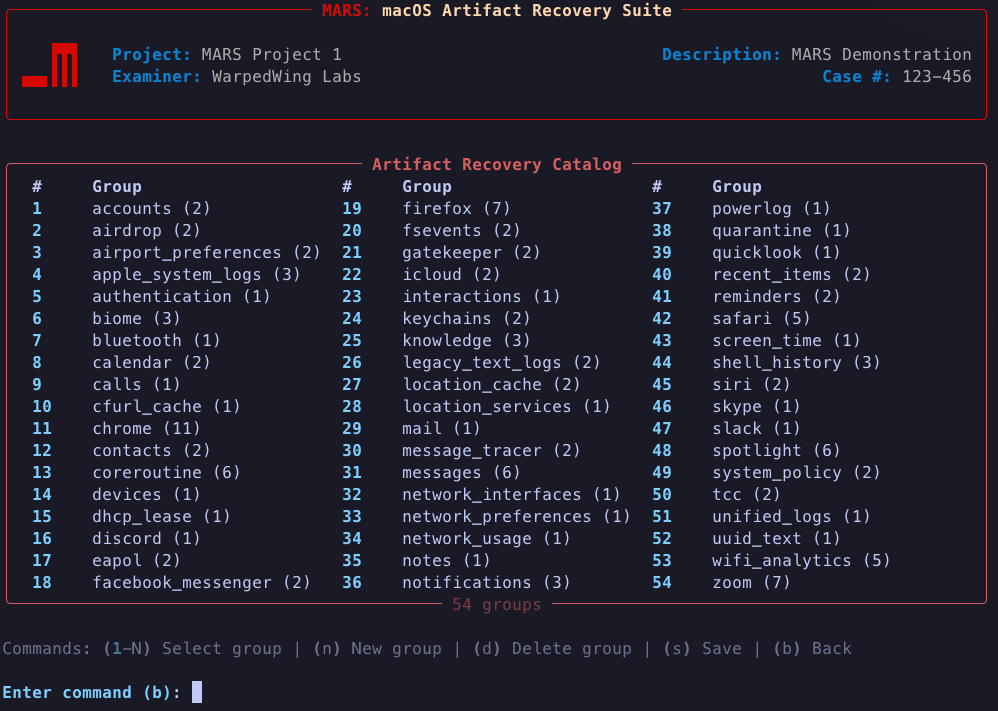Select spotlight (6) group entry
This screenshot has width=998, height=711.
click(x=777, y=451)
